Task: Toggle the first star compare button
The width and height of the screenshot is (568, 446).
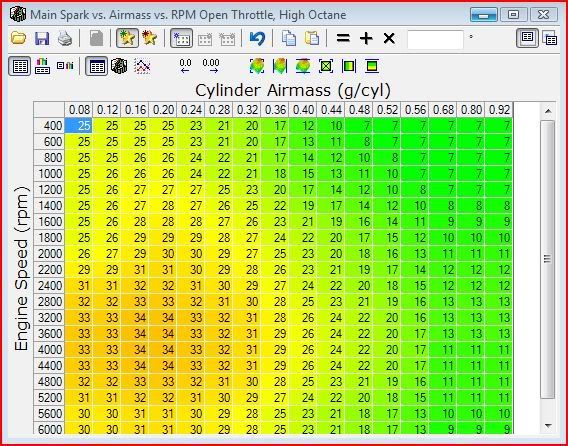Action: (128, 38)
